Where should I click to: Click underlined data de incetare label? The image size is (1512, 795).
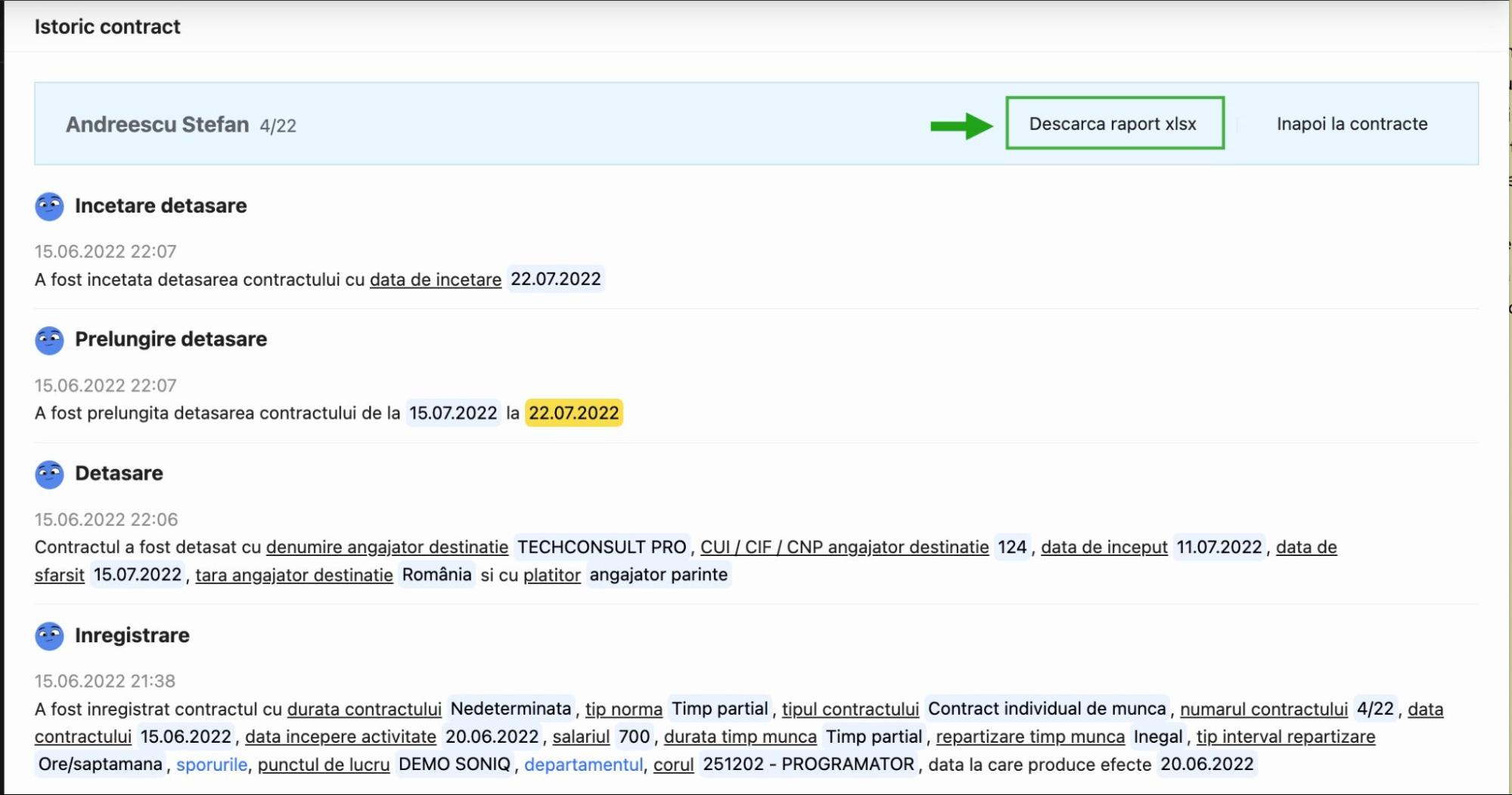(436, 279)
